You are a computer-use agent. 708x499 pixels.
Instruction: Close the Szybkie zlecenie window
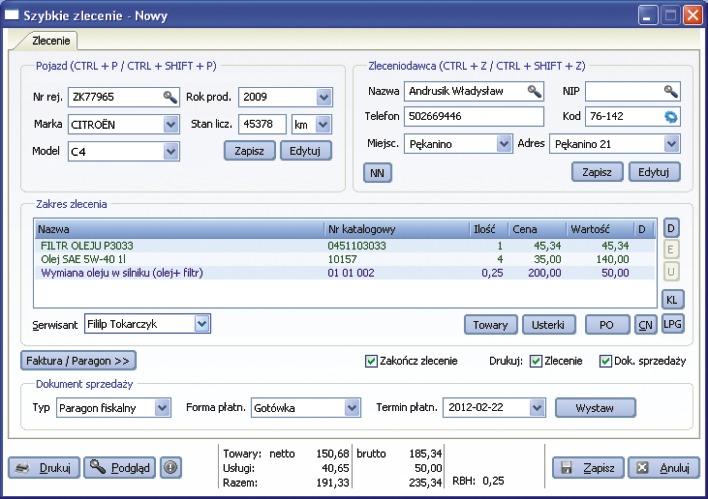pyautogui.click(x=692, y=16)
